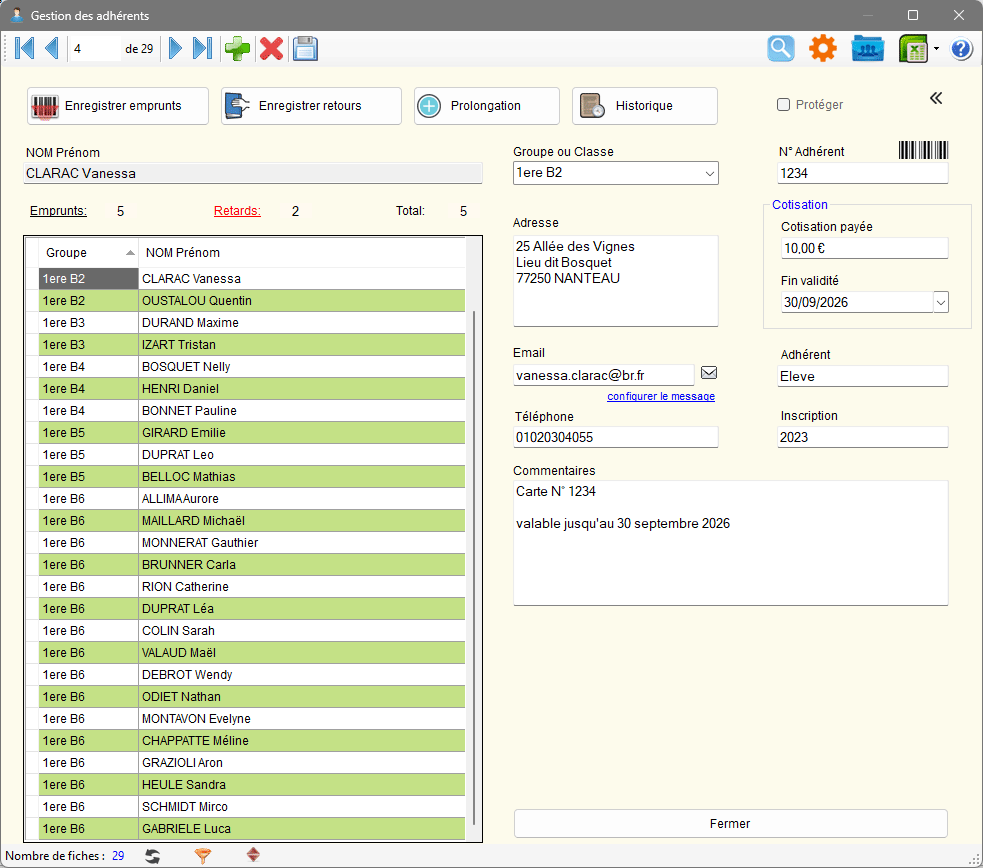Click the filter funnel icon in status bar

click(203, 855)
